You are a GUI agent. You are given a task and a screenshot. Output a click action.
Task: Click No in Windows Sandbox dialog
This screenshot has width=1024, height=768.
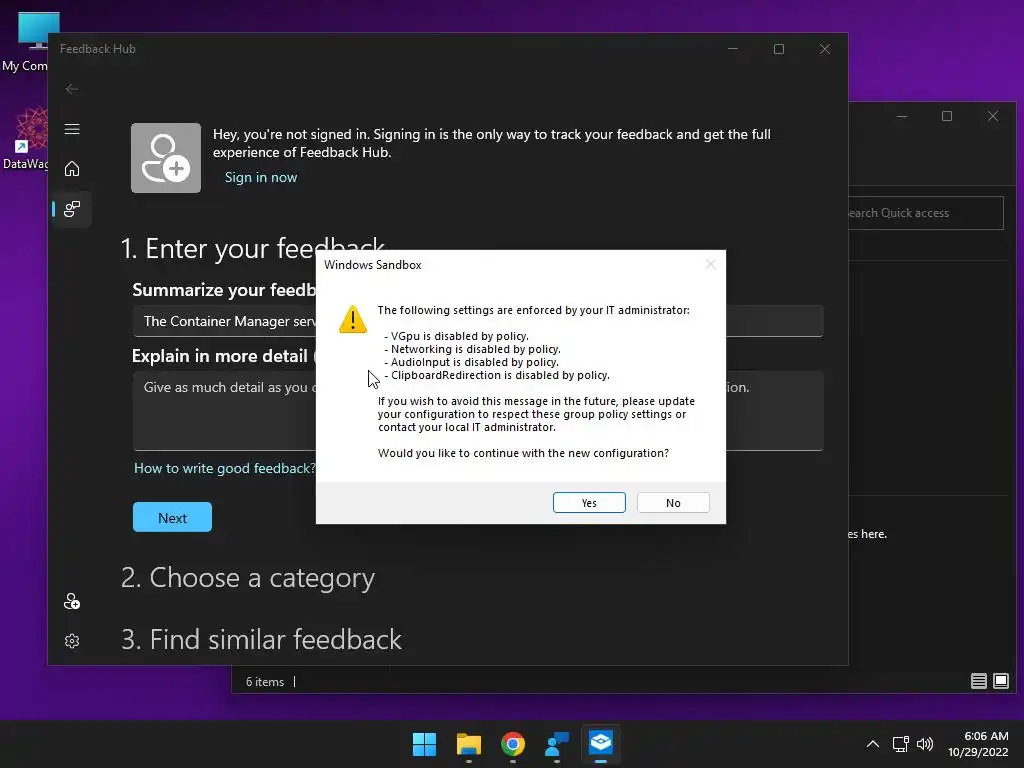click(x=673, y=502)
